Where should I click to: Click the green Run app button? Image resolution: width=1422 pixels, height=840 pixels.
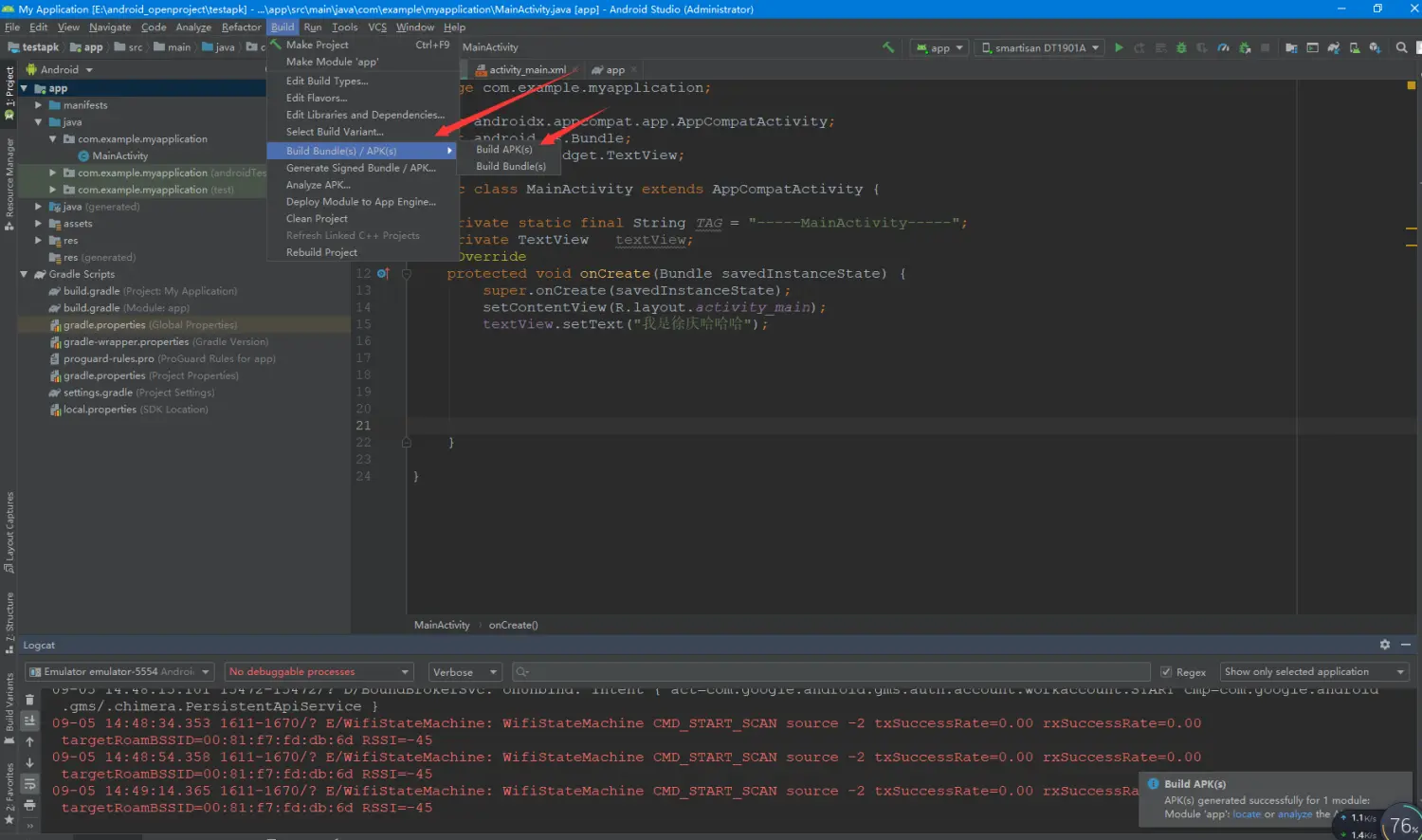1119,47
